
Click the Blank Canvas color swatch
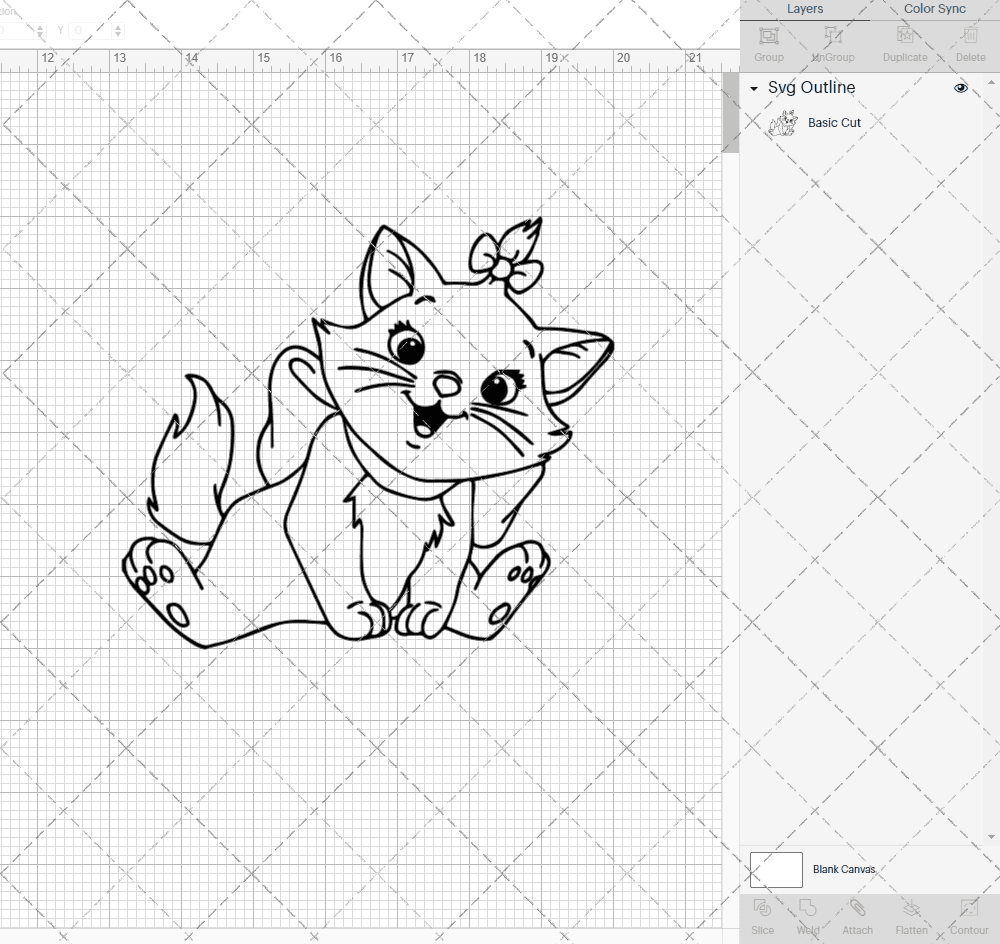(776, 869)
